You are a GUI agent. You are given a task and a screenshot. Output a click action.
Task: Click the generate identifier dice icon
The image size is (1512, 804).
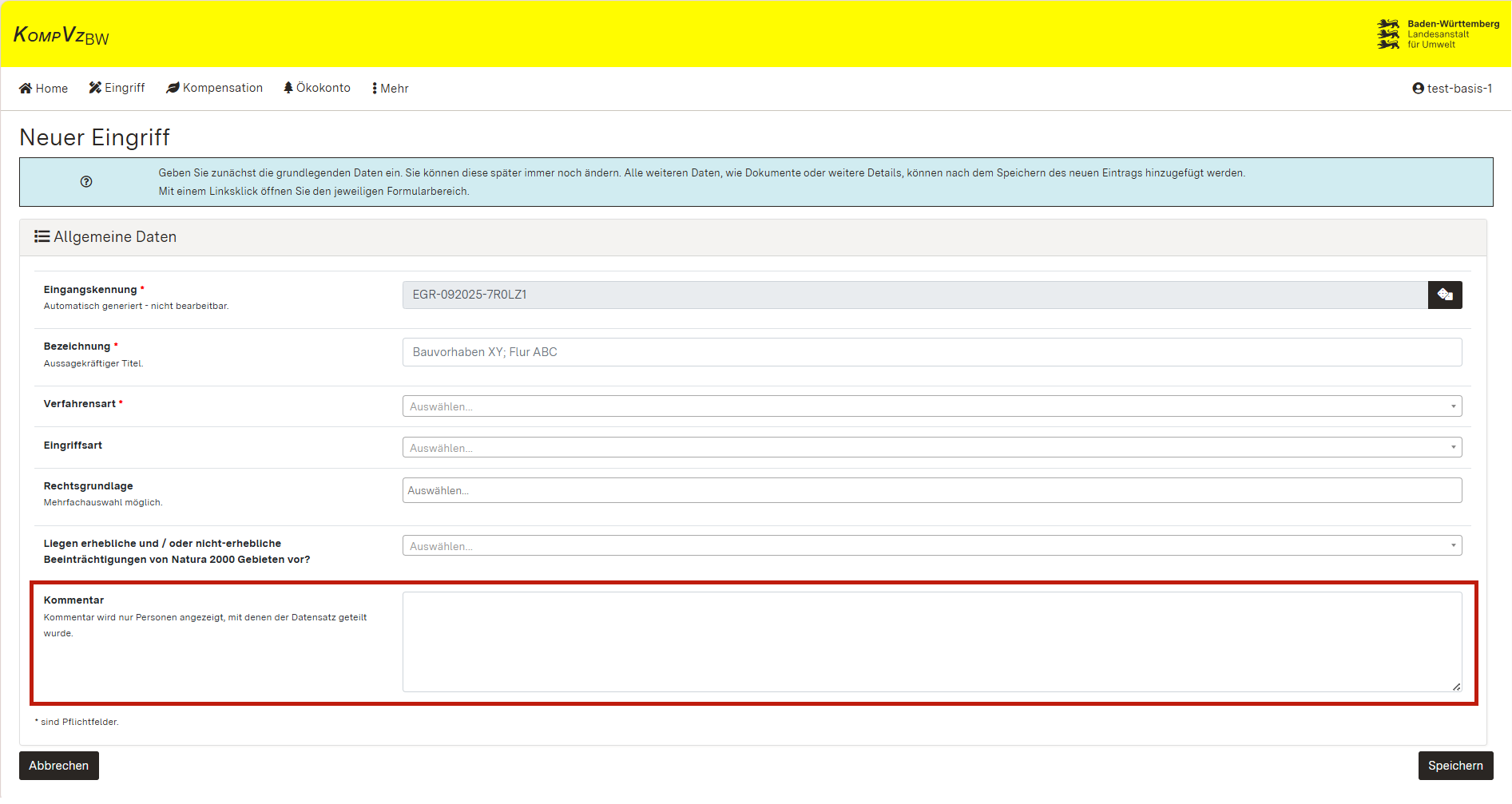[x=1444, y=295]
